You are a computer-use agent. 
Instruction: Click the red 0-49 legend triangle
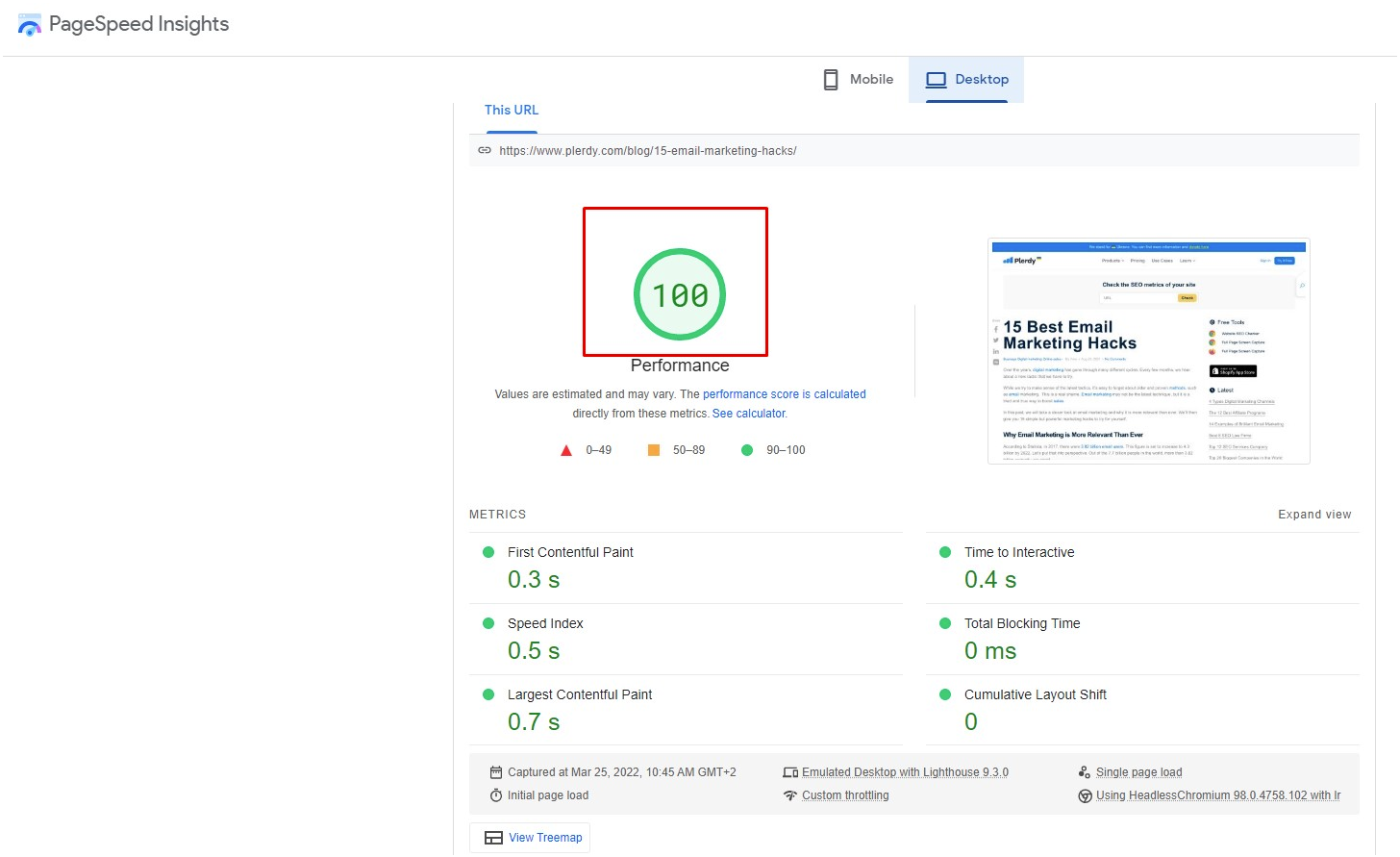pyautogui.click(x=566, y=449)
